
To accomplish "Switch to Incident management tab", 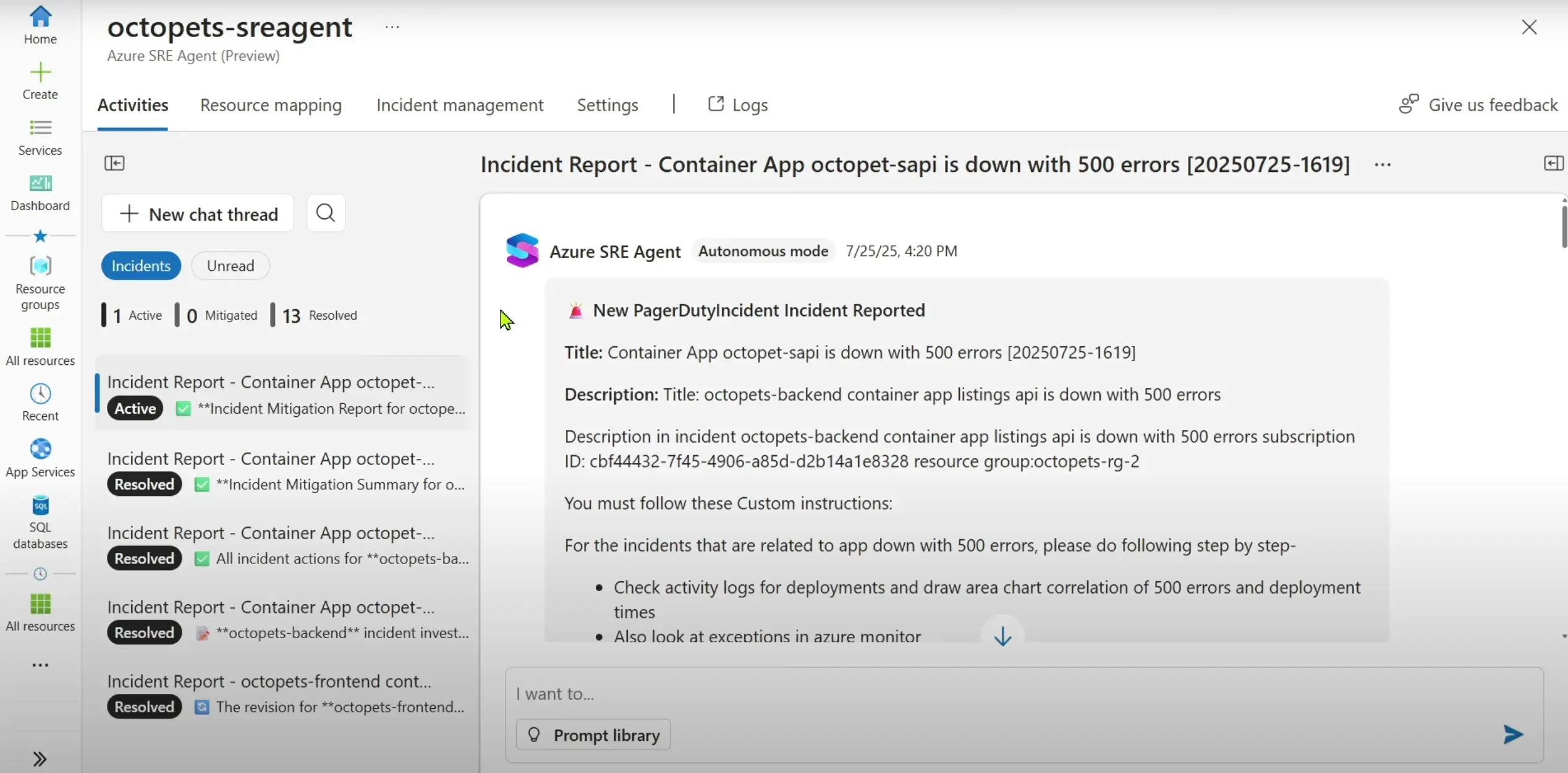I will [x=460, y=105].
